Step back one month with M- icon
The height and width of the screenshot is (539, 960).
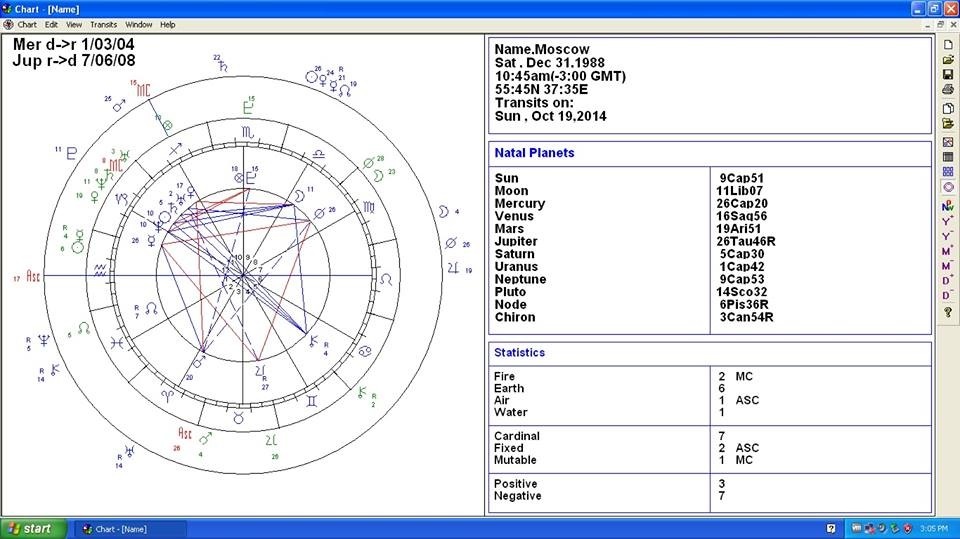[x=948, y=265]
